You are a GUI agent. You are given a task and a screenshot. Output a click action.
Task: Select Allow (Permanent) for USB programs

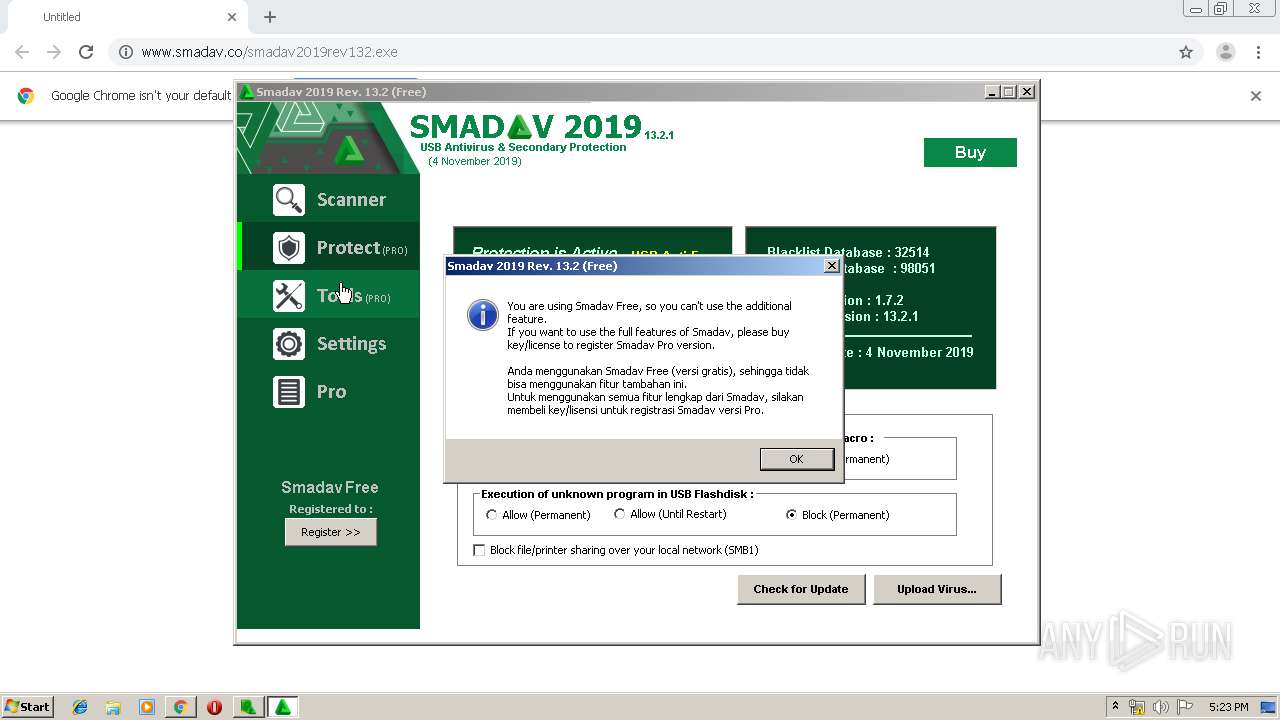coord(491,515)
